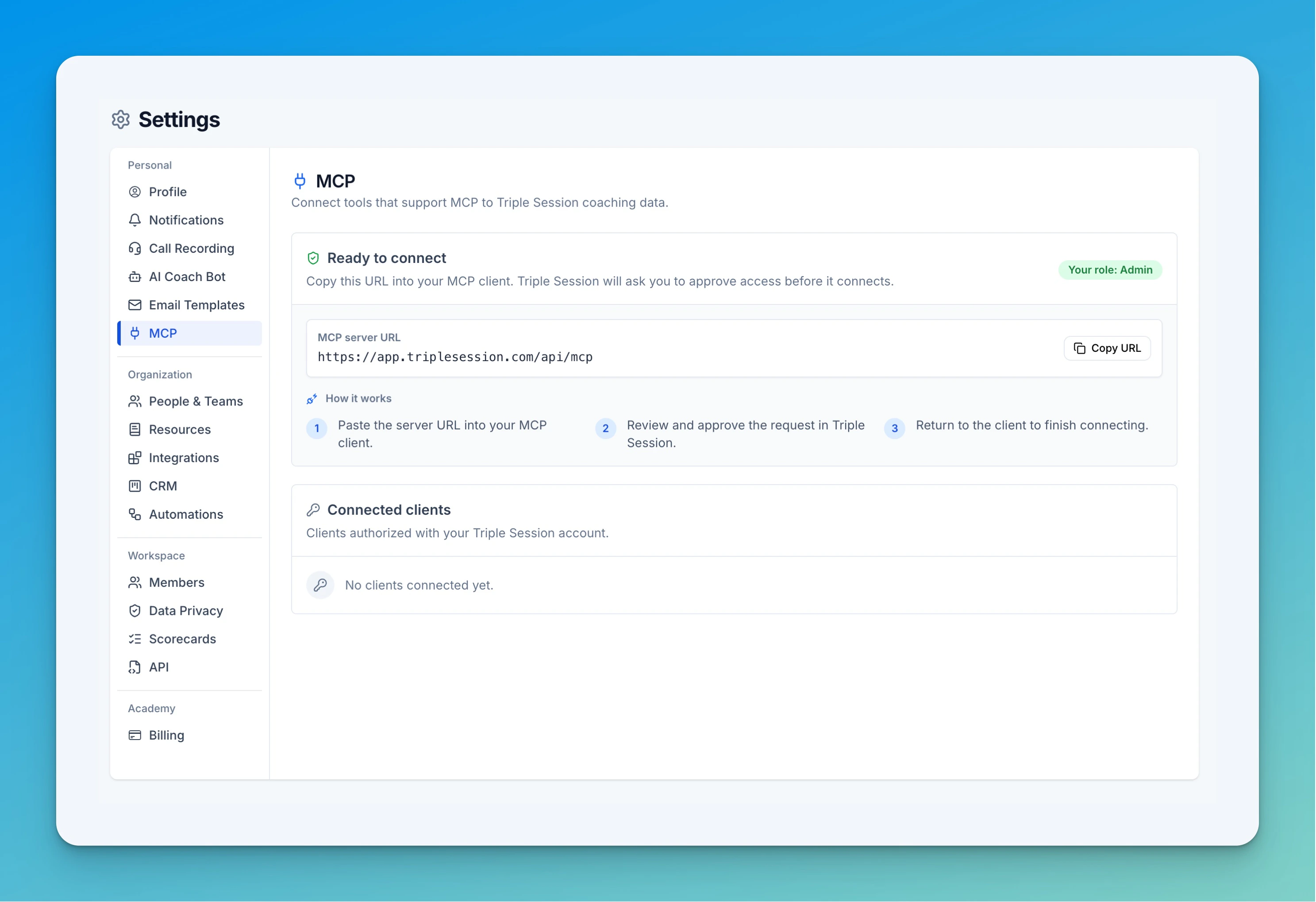Click the Data Privacy shield icon

pos(135,611)
